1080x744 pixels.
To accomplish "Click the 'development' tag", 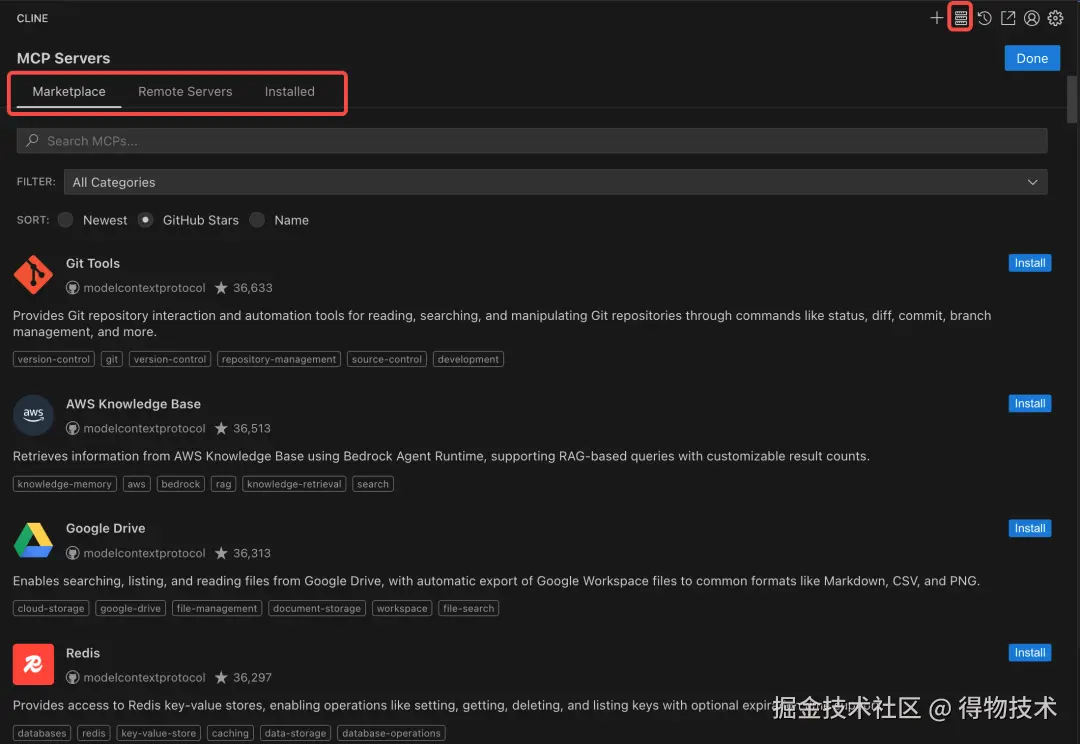I will (468, 359).
